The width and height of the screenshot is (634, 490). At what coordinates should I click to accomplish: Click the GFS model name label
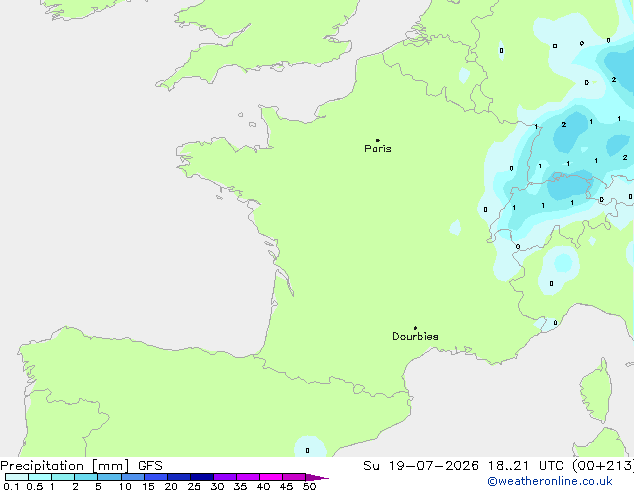coord(150,466)
